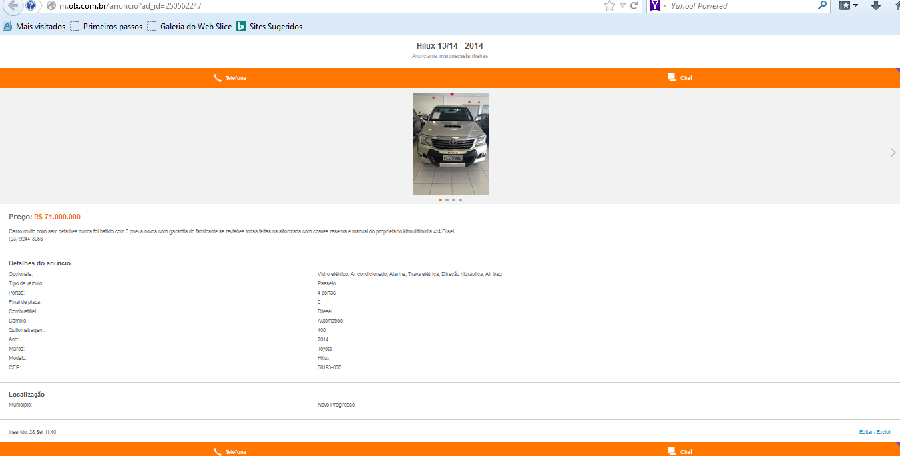The image size is (900, 456).
Task: Select the last gallery dot
Action: [460, 200]
